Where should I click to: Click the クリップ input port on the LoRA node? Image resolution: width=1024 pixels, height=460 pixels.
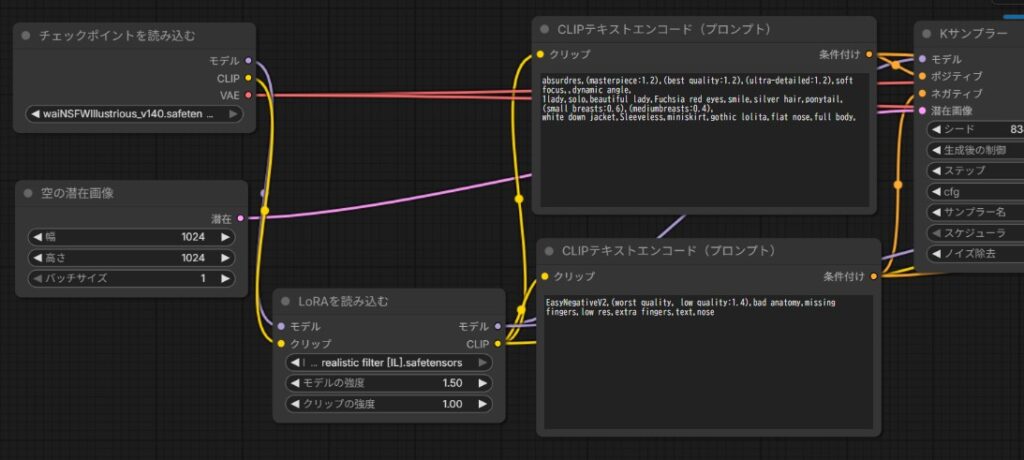[x=281, y=343]
